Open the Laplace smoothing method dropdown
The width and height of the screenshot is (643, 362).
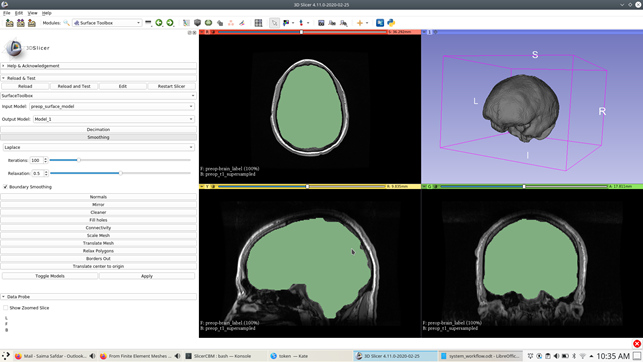point(98,147)
